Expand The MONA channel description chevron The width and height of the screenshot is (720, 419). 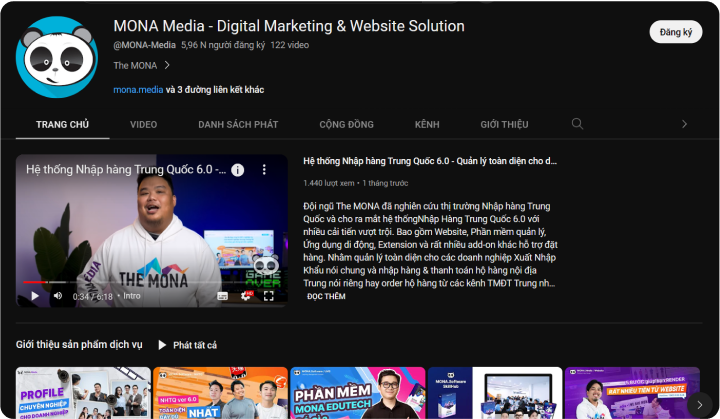click(167, 65)
